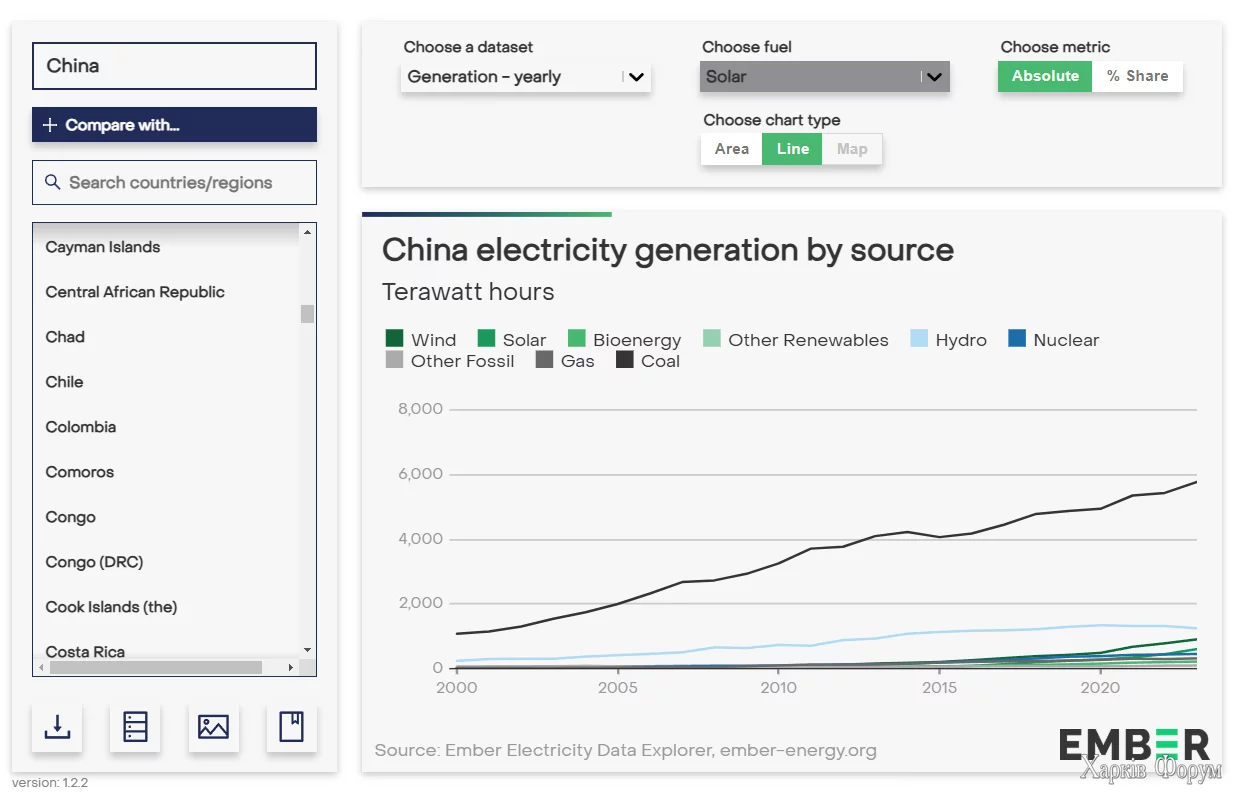Click the dataset dropdown chevron arrow
Screen dimensions: 1241x796
636,77
